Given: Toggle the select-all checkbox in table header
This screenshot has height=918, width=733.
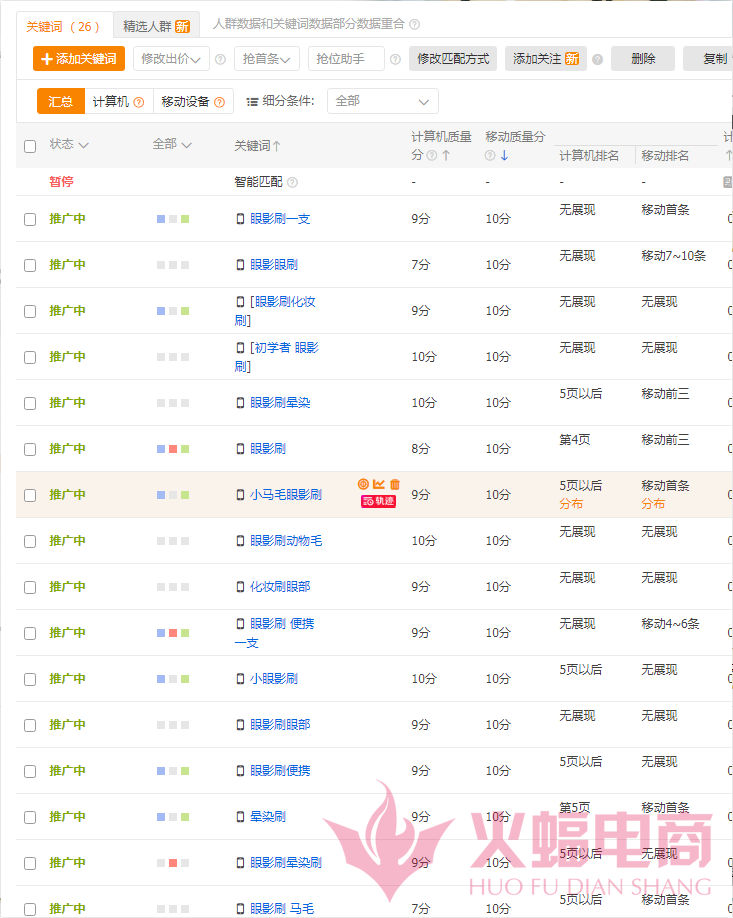Looking at the screenshot, I should pos(30,146).
